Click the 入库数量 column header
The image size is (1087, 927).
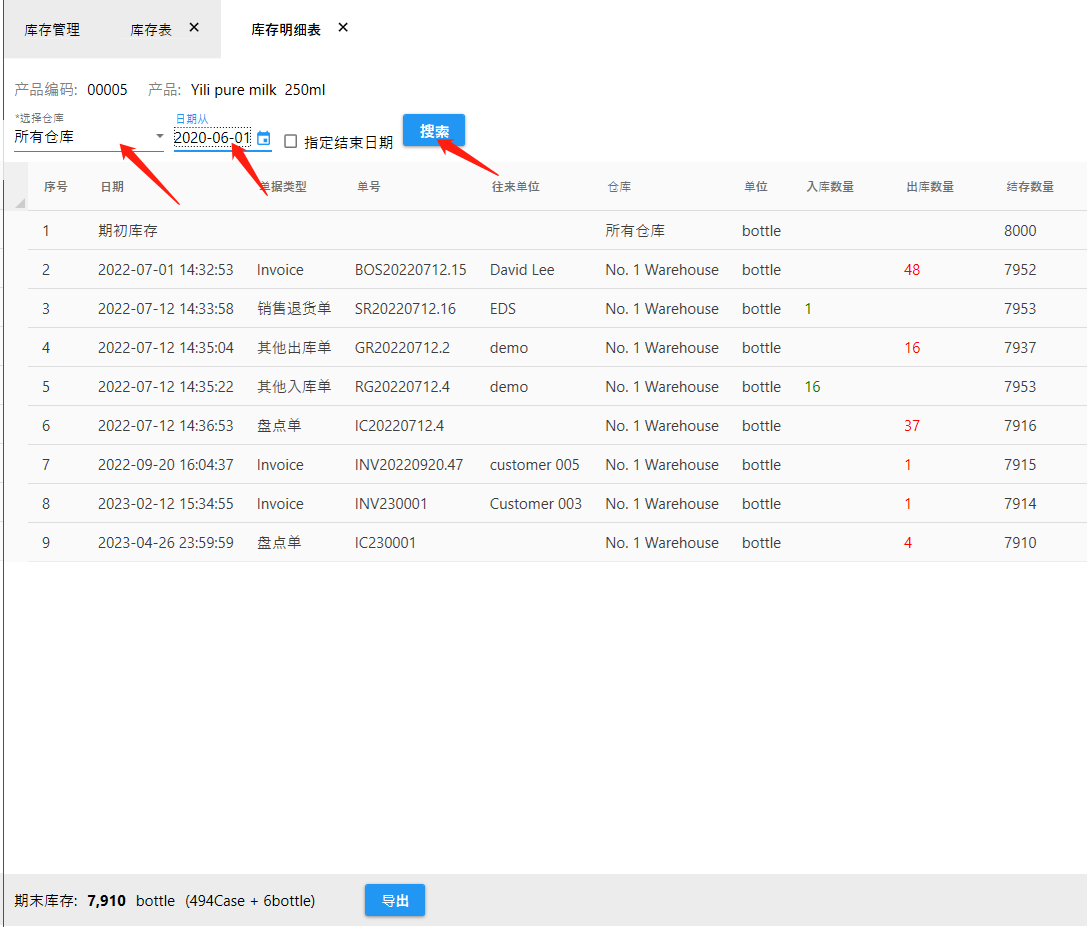[x=830, y=187]
